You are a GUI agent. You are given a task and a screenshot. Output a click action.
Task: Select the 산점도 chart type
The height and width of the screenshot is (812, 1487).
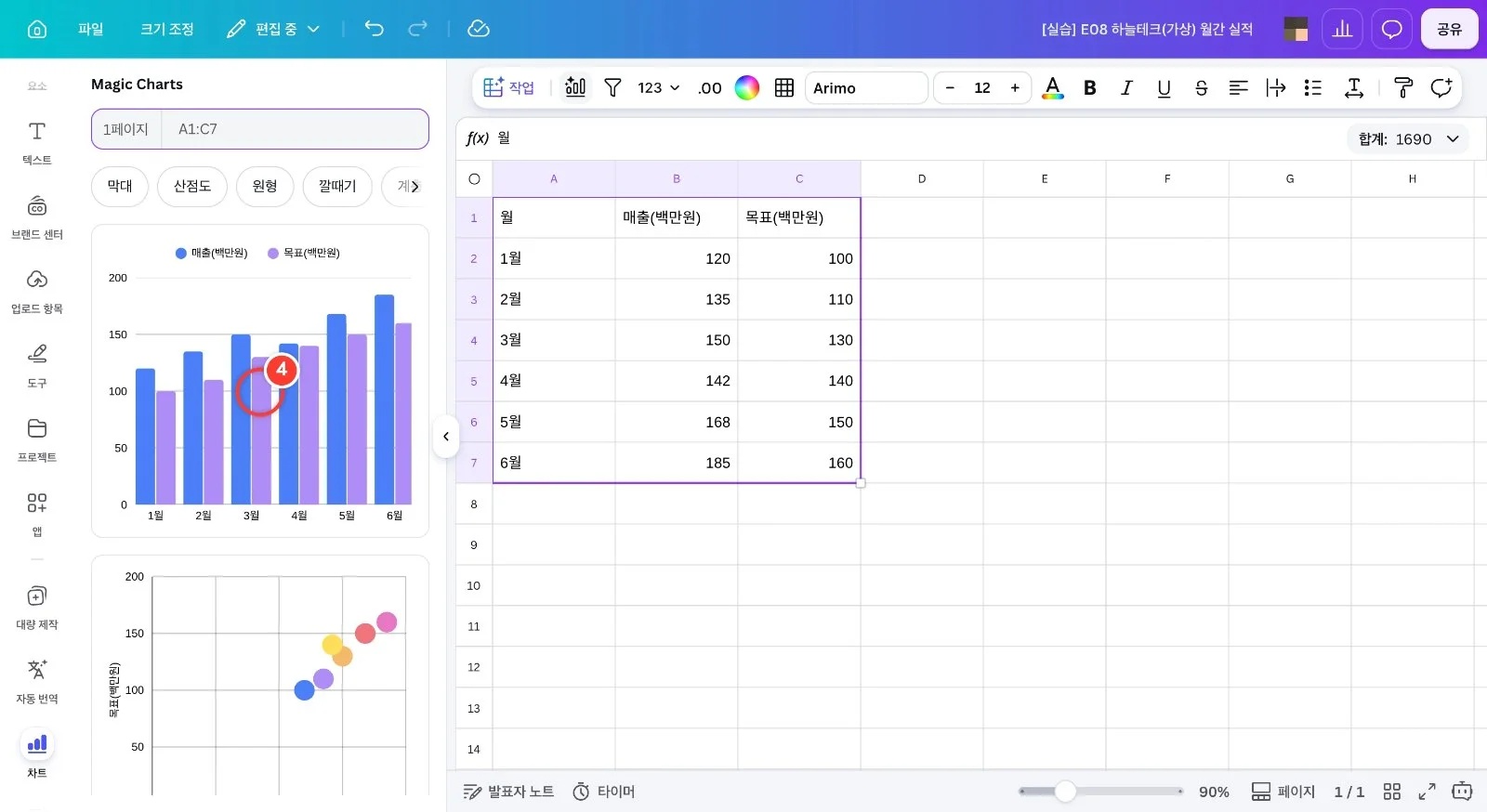pyautogui.click(x=192, y=186)
